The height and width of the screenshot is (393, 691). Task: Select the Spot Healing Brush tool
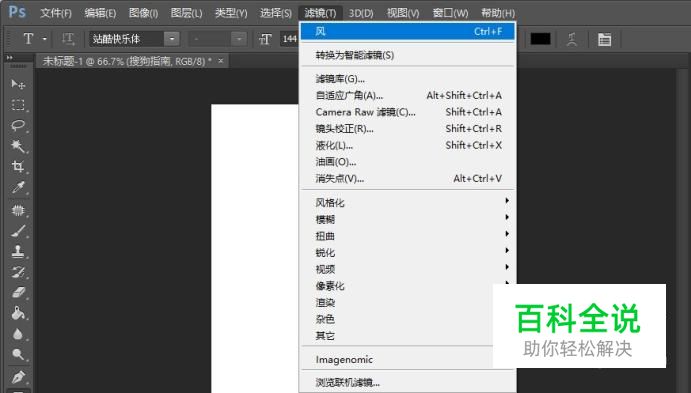18,210
